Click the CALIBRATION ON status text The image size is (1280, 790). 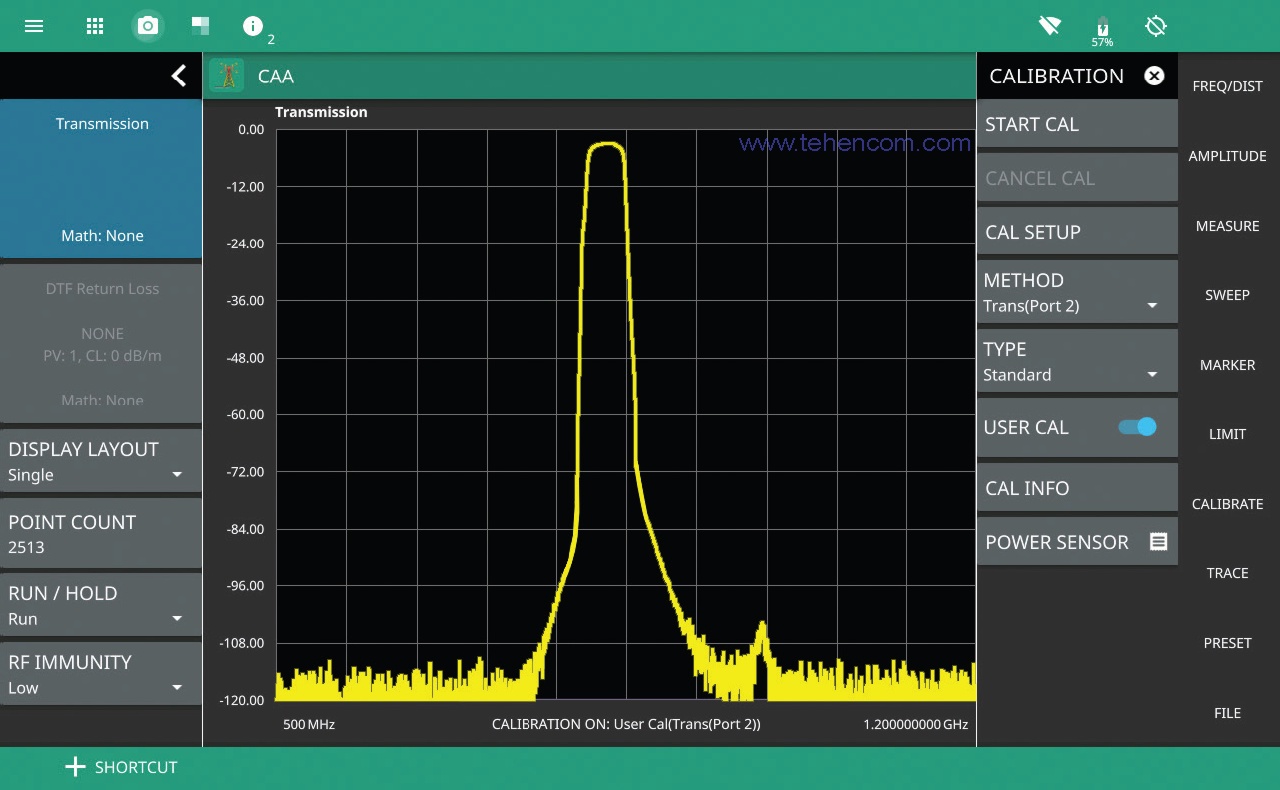(x=626, y=724)
